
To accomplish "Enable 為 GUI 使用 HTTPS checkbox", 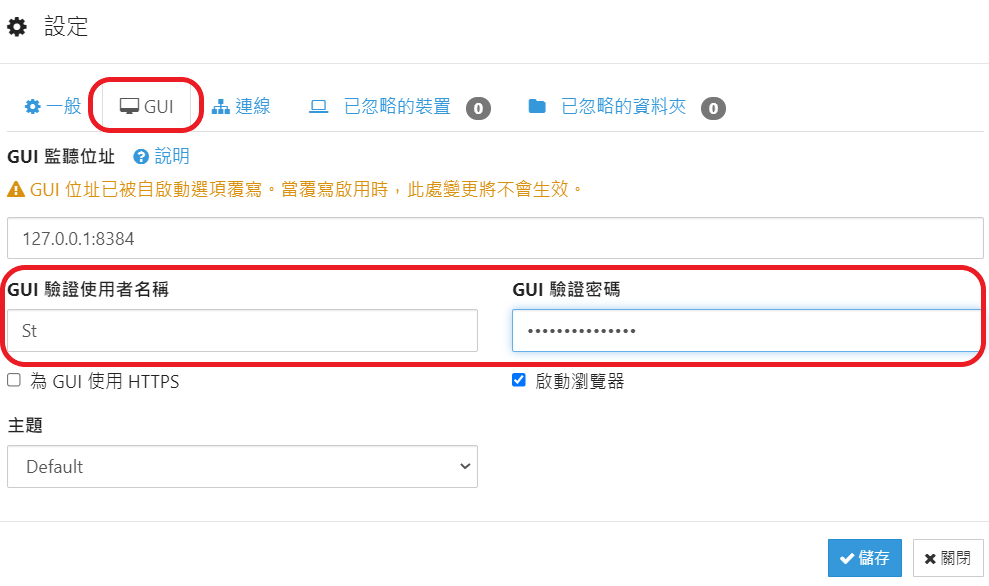I will point(14,380).
